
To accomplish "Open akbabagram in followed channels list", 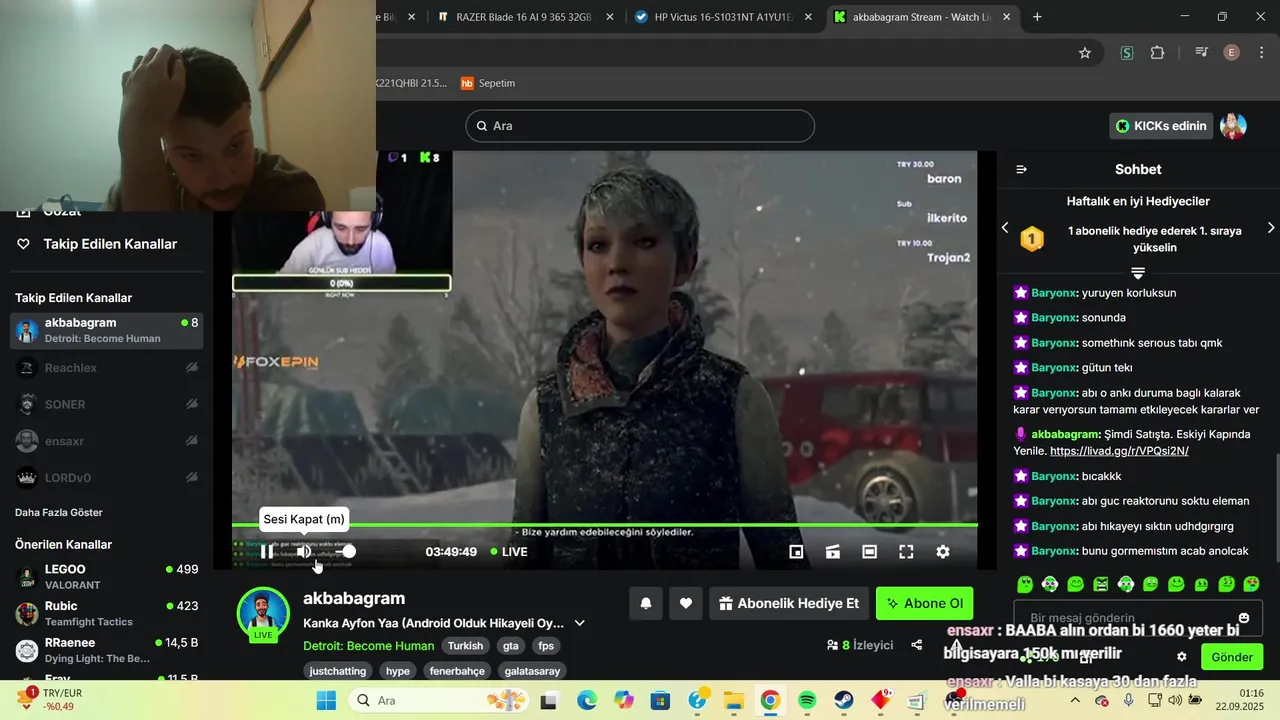I will 107,330.
